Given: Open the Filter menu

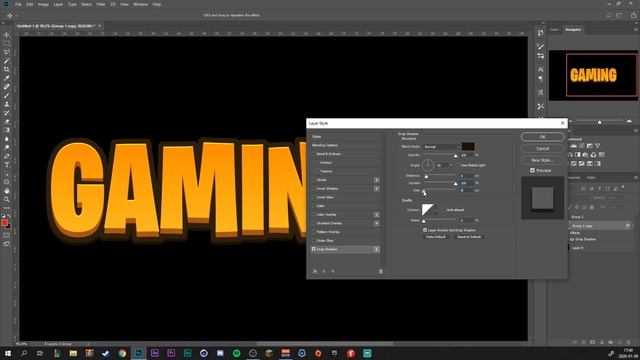Looking at the screenshot, I should pyautogui.click(x=101, y=4).
